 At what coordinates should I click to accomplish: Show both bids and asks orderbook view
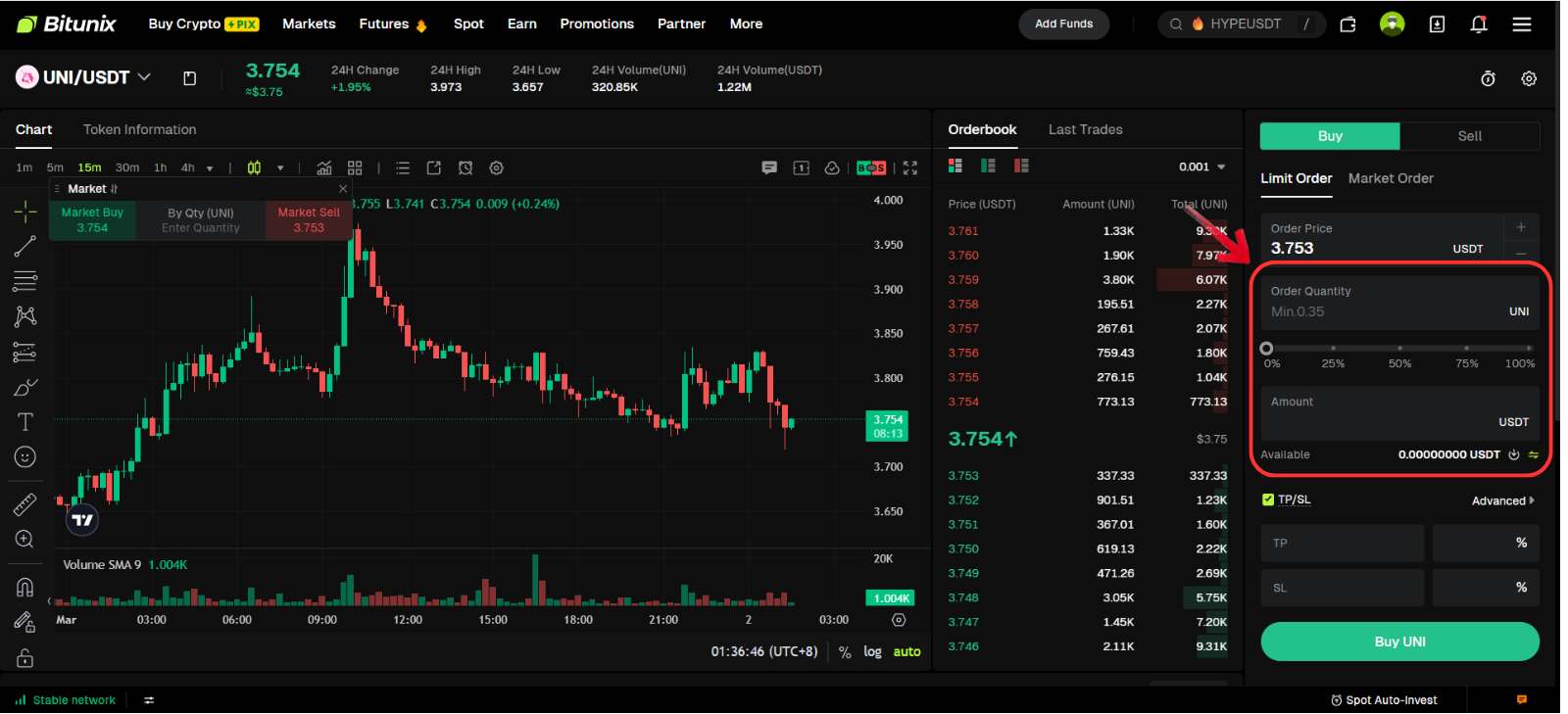pyautogui.click(x=955, y=166)
